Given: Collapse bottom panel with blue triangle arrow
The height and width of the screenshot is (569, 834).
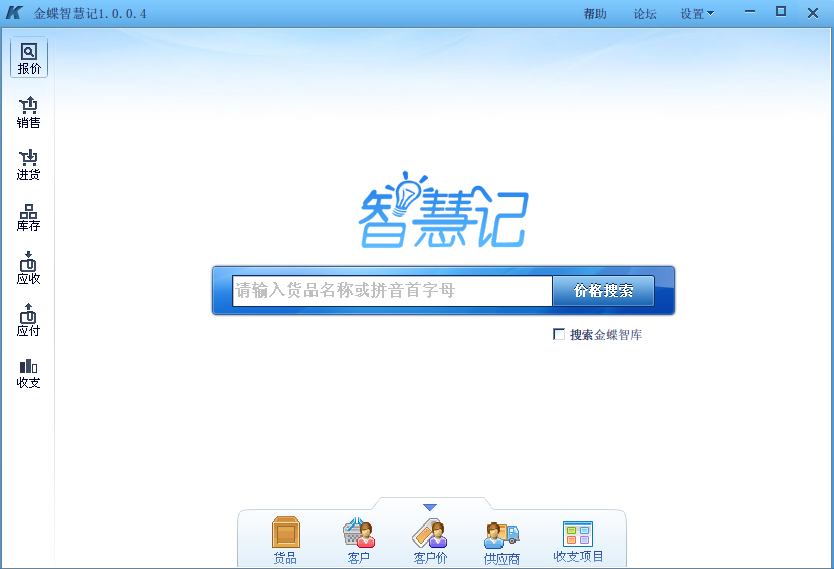Looking at the screenshot, I should coord(430,507).
